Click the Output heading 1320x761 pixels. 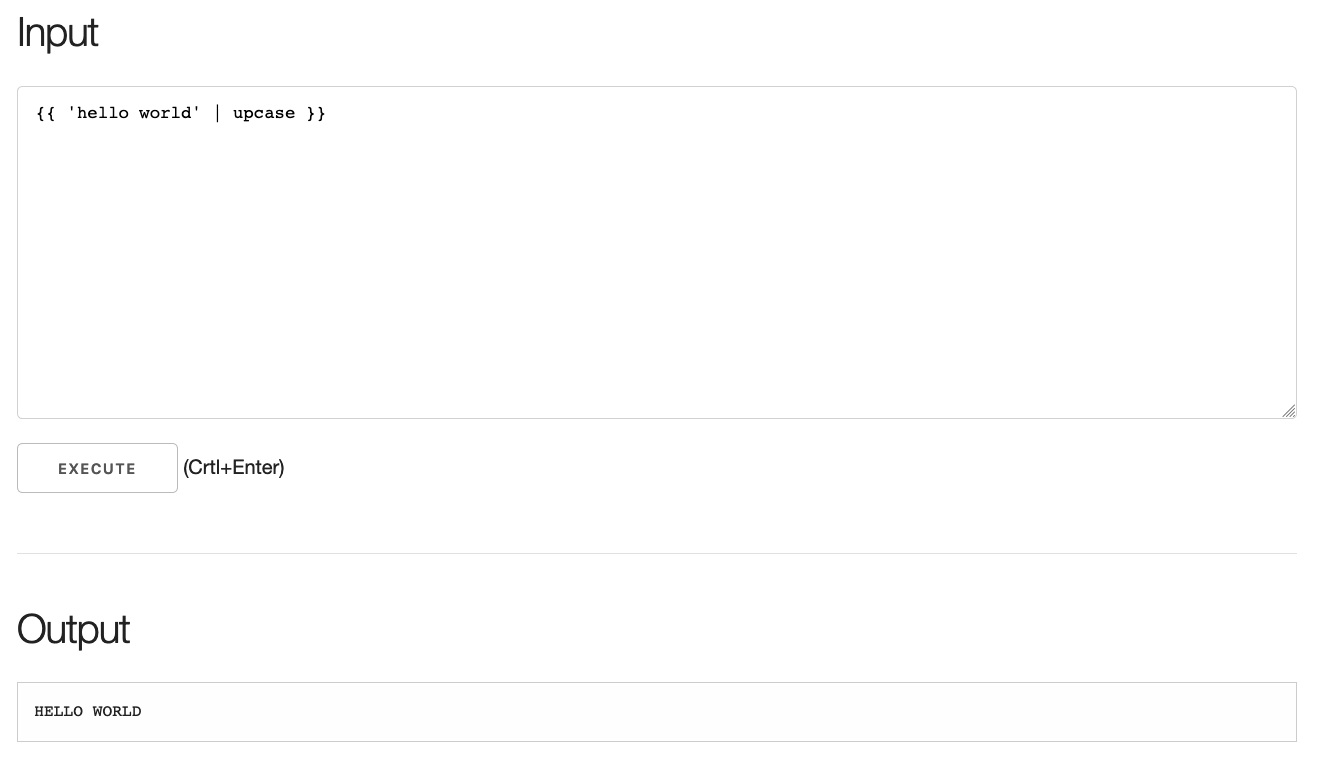pyautogui.click(x=73, y=629)
